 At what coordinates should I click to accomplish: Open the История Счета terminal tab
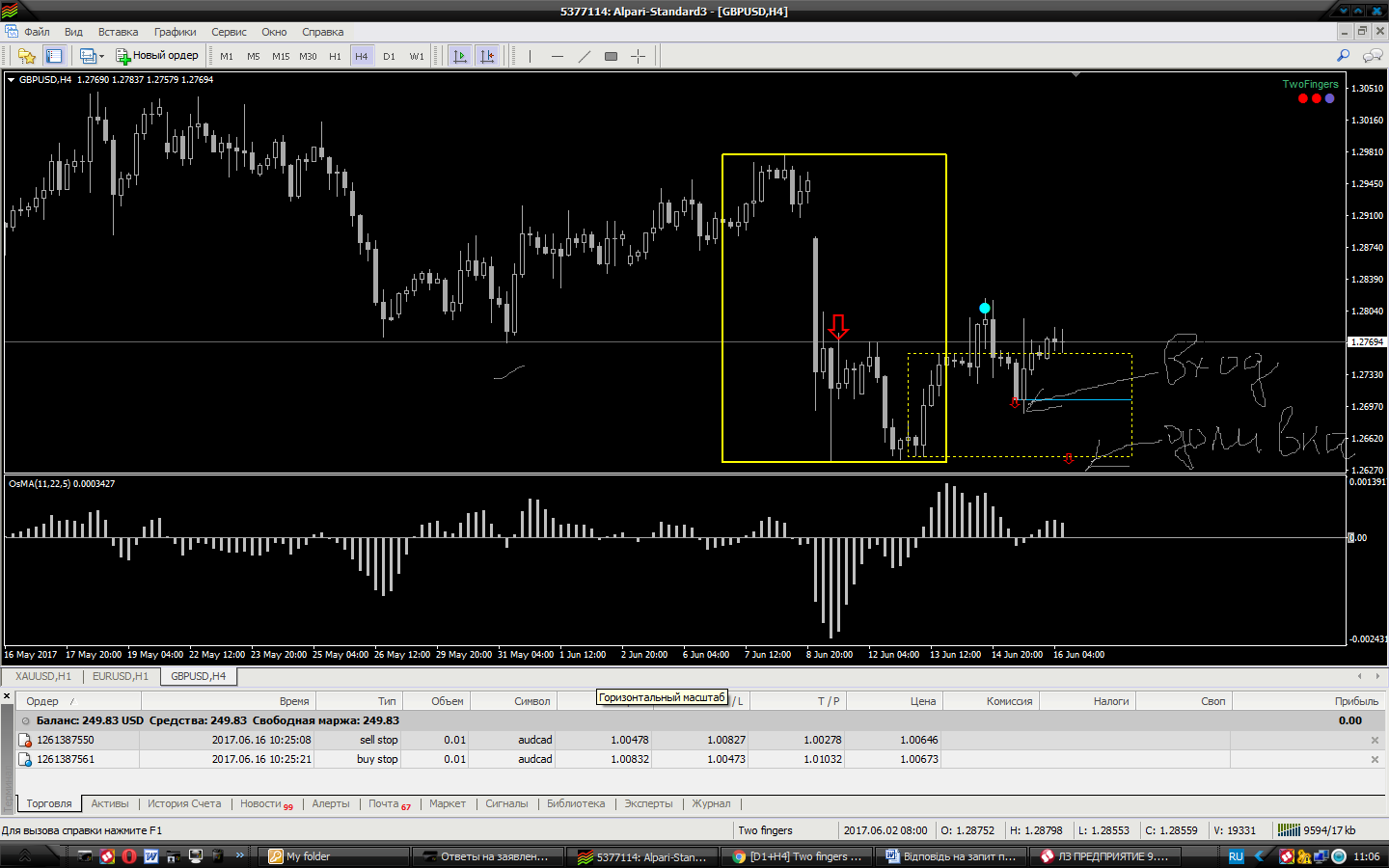click(x=184, y=803)
